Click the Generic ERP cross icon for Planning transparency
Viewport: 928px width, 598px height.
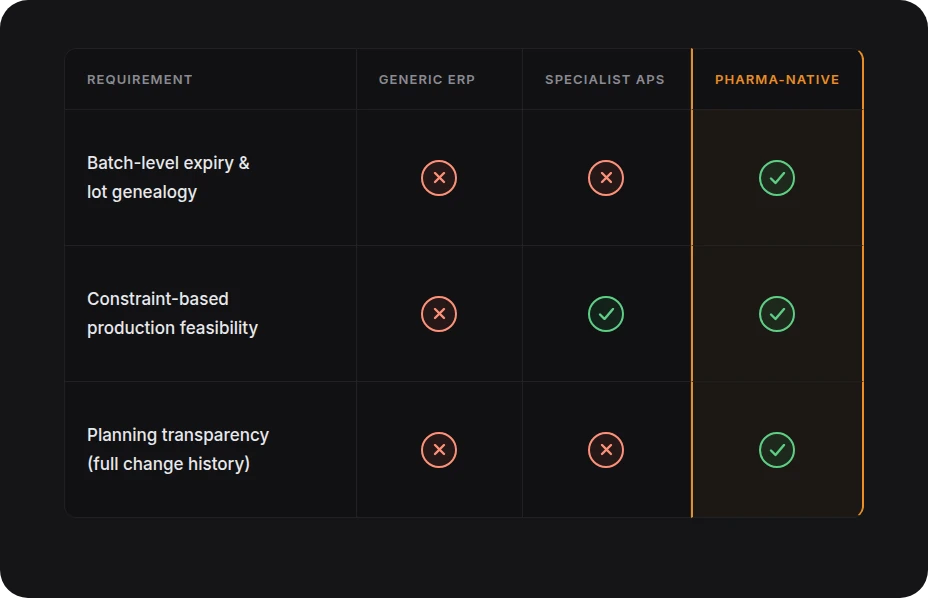[439, 450]
